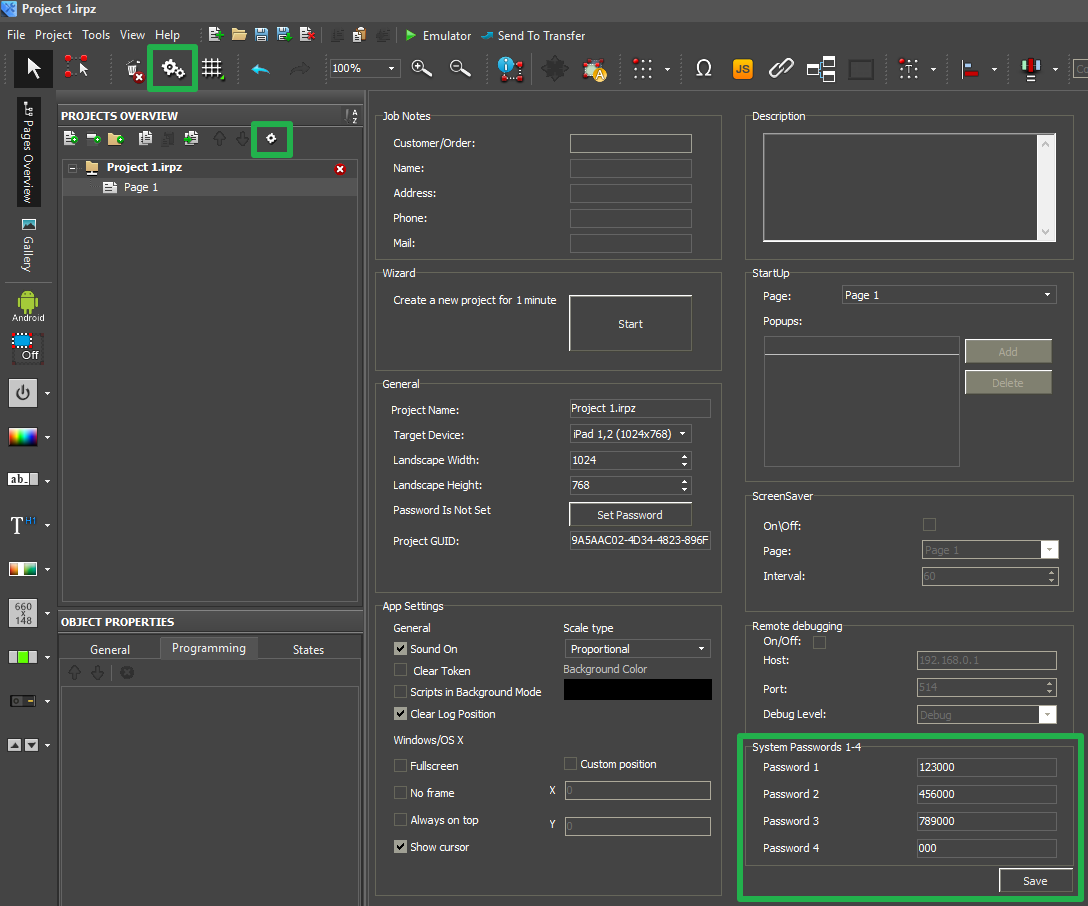
Task: Open the JS script editor icon
Action: coord(742,69)
